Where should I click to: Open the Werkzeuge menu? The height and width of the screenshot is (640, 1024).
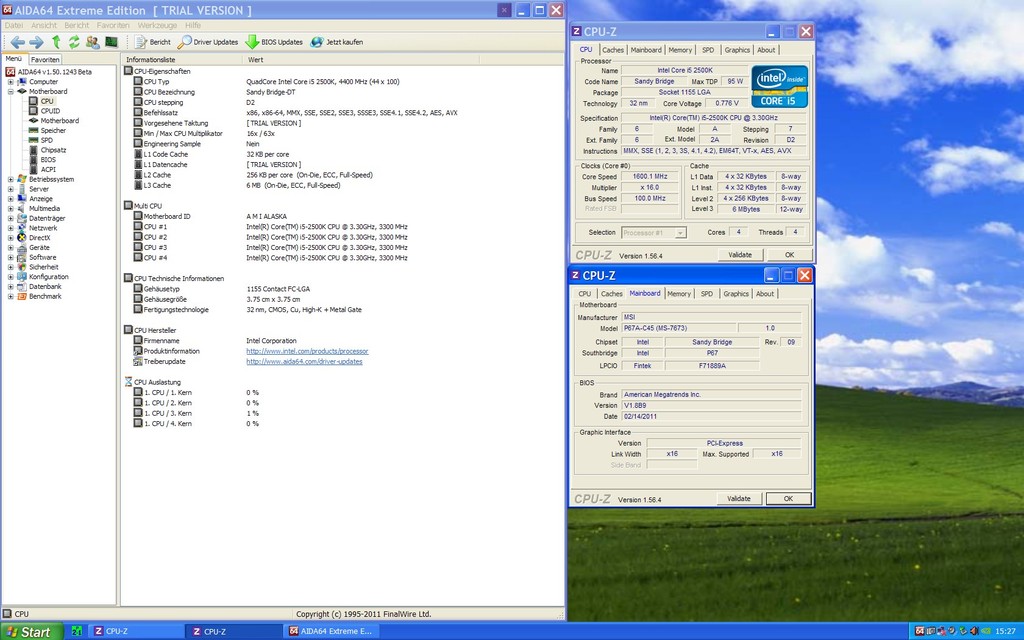(157, 25)
